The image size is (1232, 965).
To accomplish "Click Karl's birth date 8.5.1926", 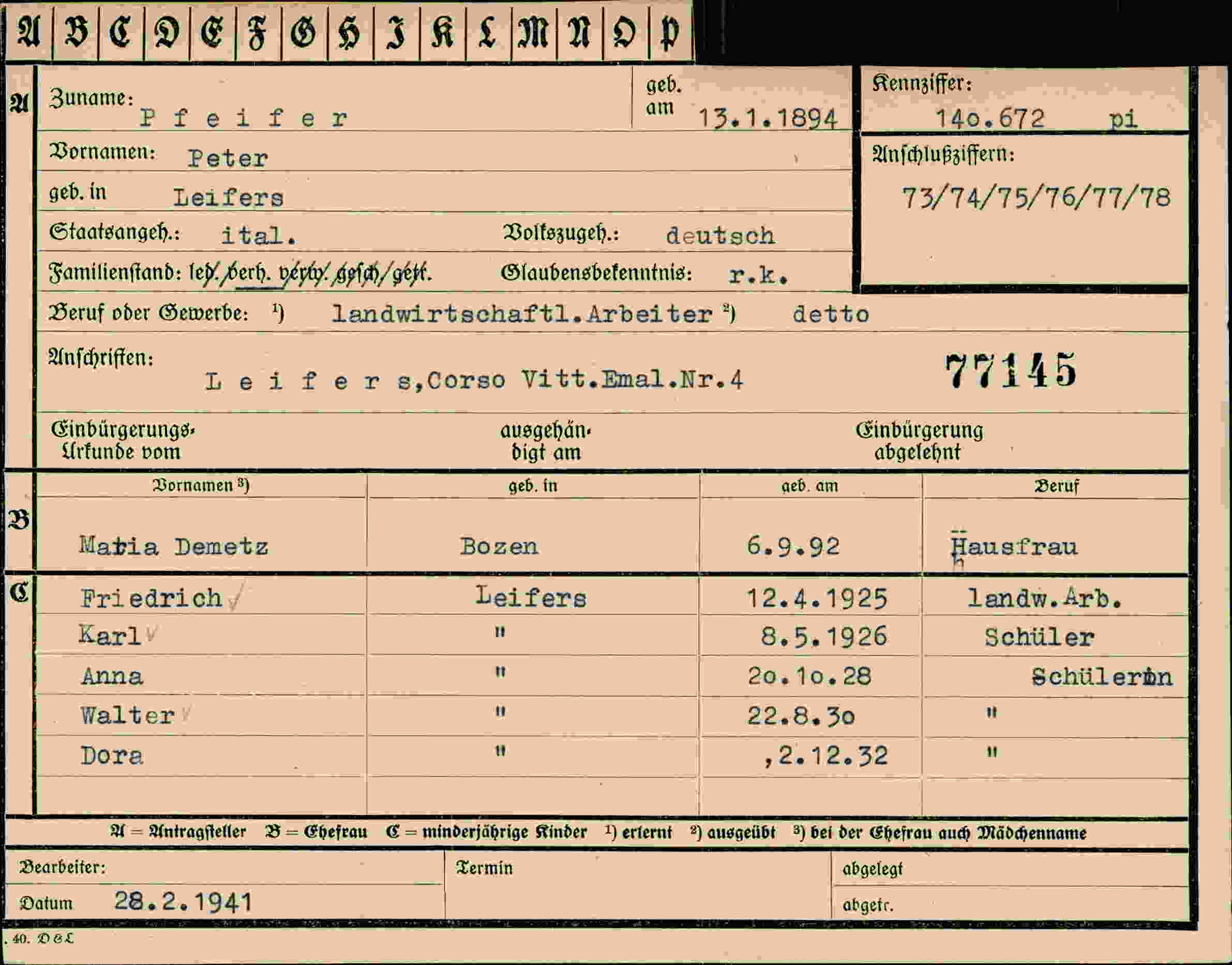I will point(824,637).
